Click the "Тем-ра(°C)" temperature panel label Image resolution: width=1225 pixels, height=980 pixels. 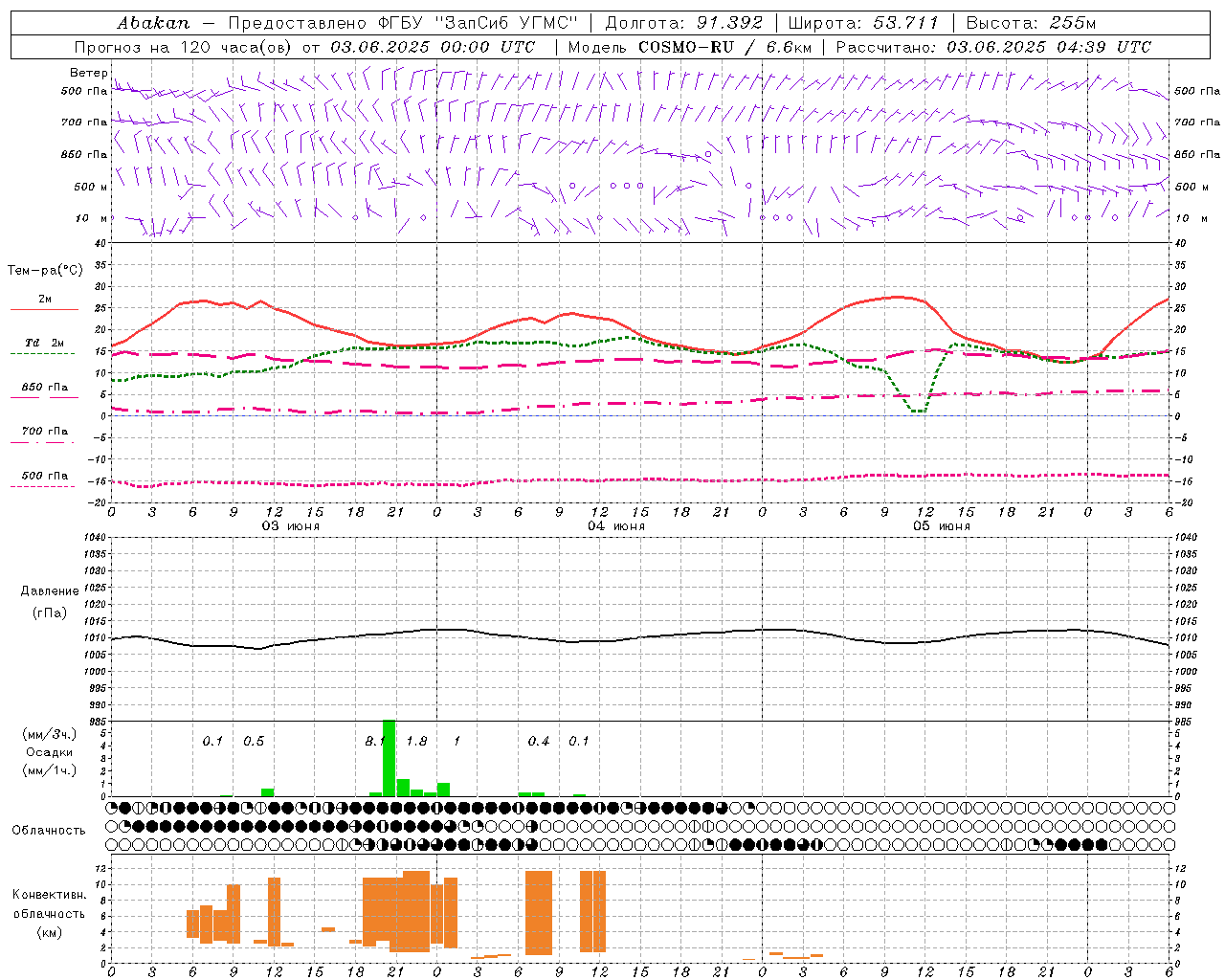pos(45,271)
